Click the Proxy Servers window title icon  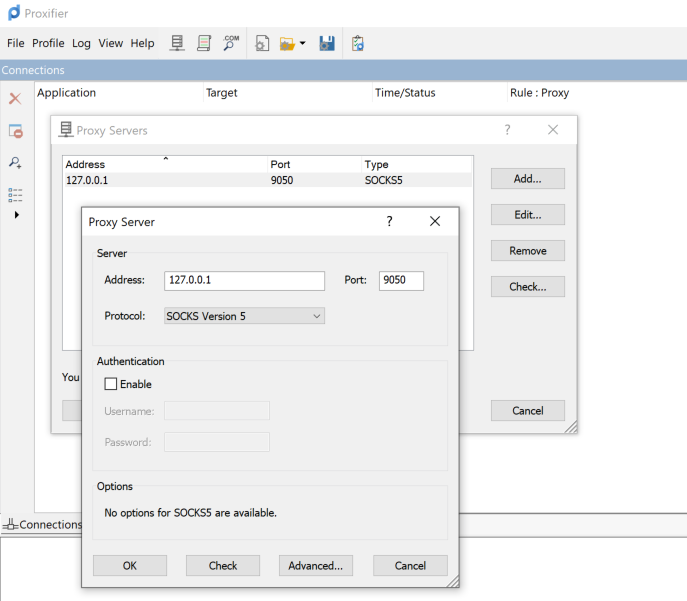(x=66, y=130)
